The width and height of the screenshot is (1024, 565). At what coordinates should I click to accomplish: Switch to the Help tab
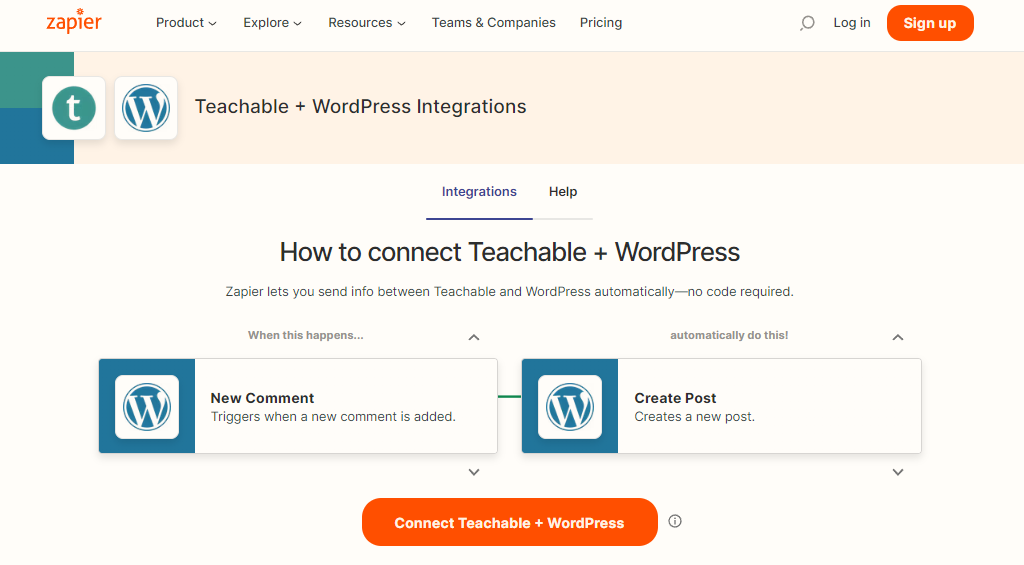point(563,192)
